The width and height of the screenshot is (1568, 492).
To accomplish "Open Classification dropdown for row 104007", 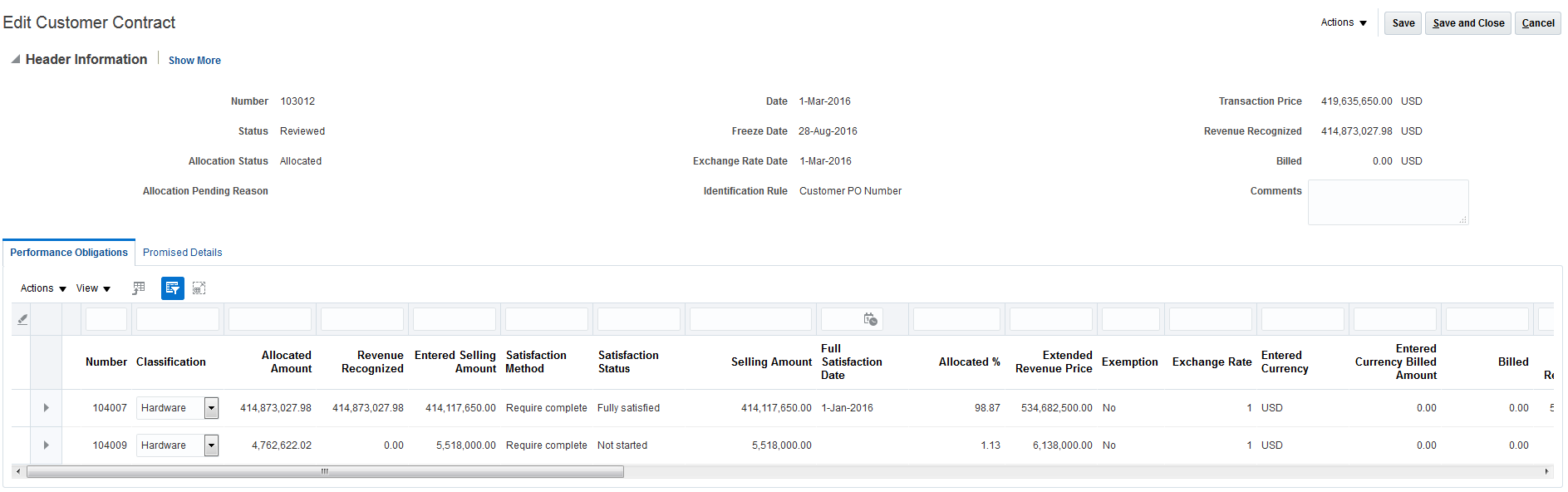I will coord(212,408).
